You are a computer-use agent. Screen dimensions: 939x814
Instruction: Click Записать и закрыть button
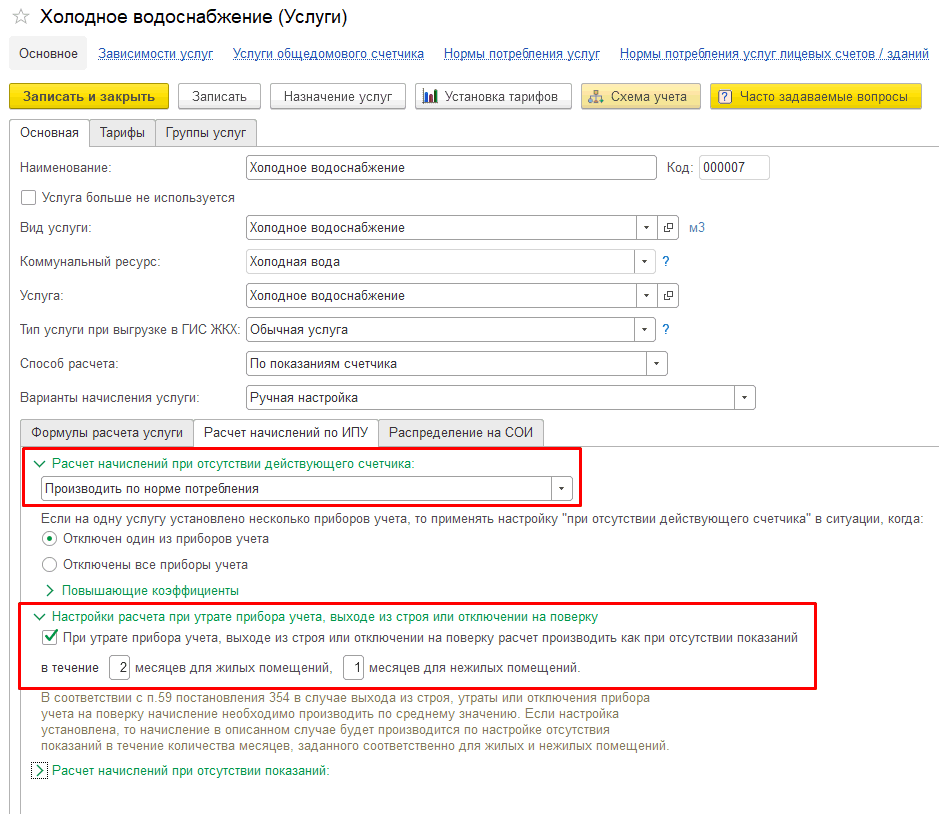click(88, 96)
